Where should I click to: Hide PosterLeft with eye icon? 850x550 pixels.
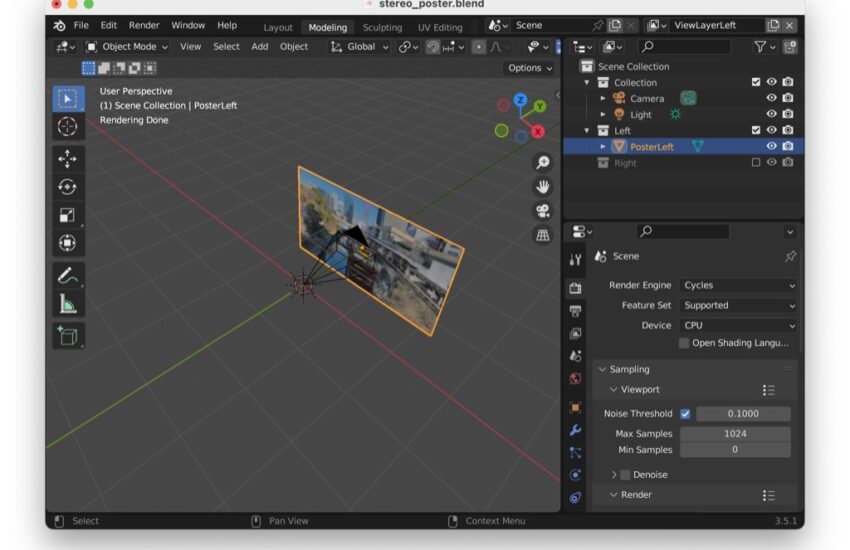coord(771,146)
